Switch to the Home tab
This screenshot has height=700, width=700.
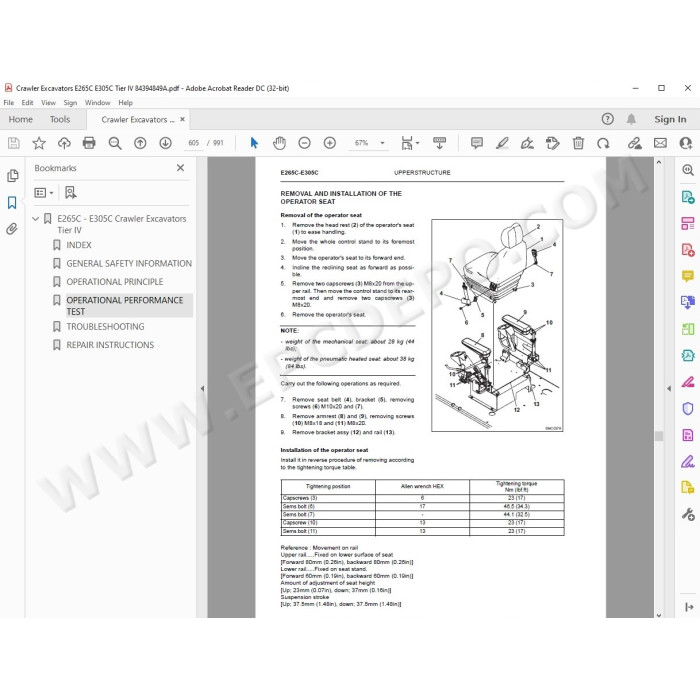coord(21,119)
